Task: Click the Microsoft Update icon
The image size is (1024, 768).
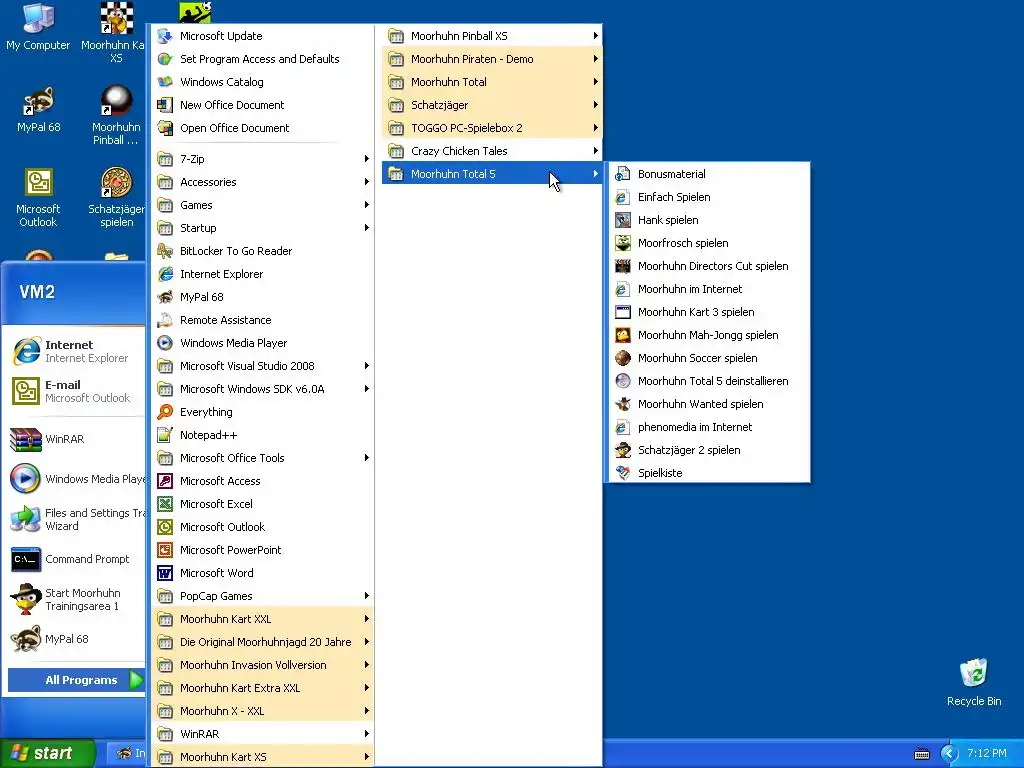Action: (x=165, y=36)
